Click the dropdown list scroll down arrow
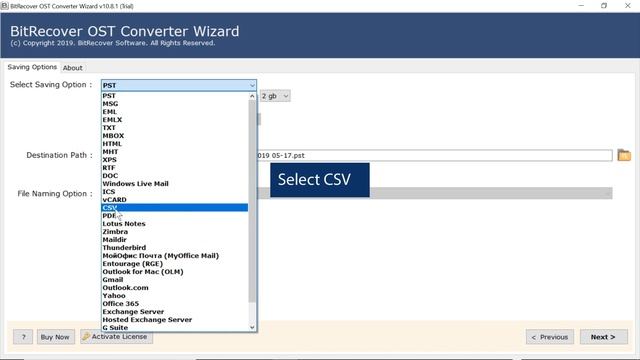This screenshot has width=640, height=360. point(252,327)
